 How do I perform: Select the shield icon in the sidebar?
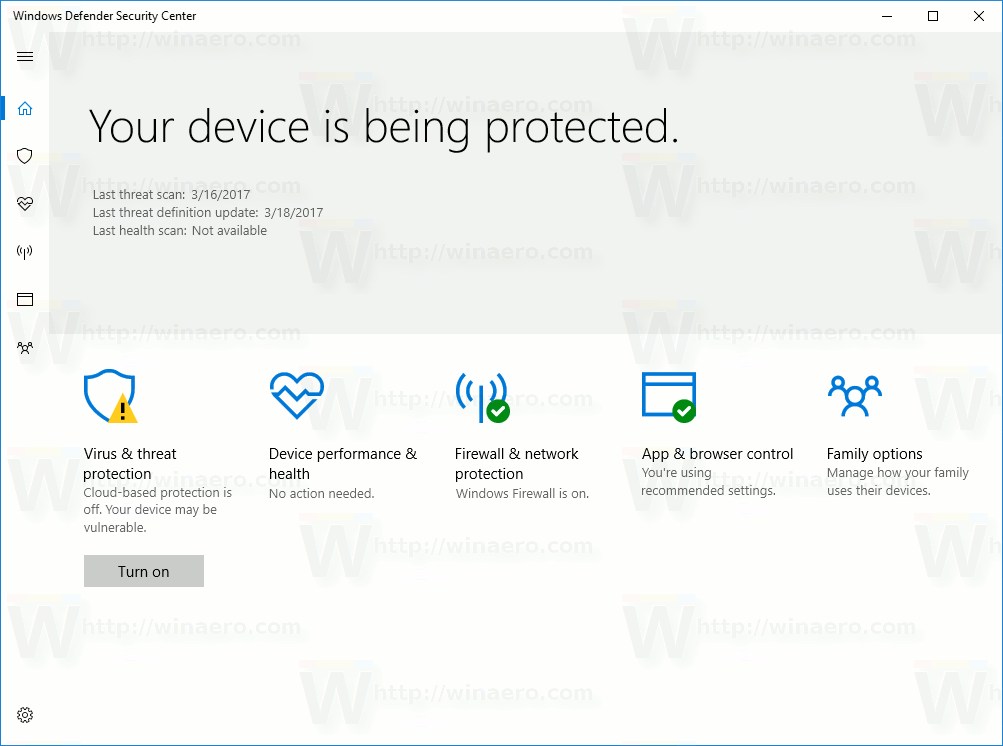coord(25,156)
